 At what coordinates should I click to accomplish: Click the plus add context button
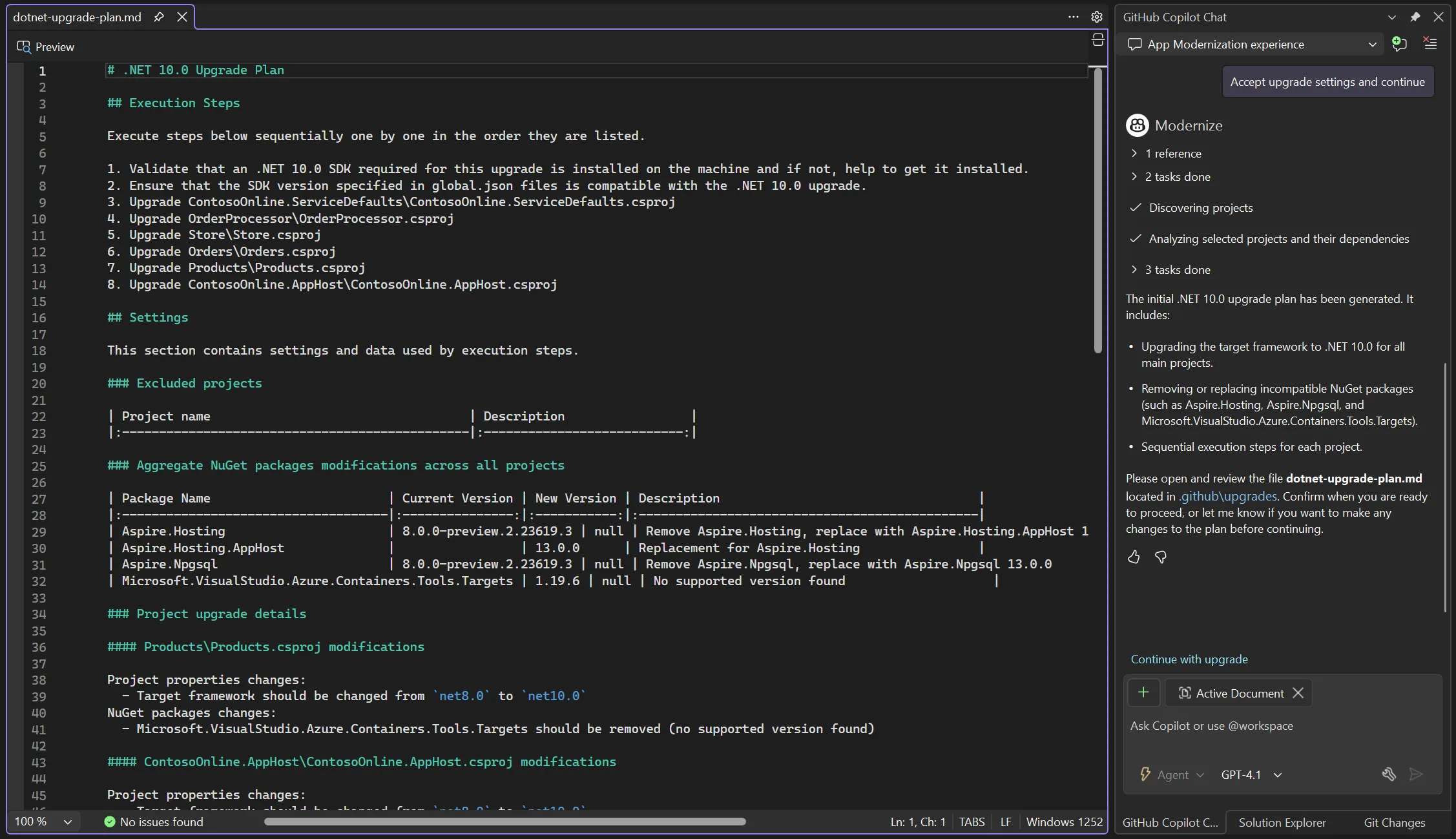[x=1143, y=692]
